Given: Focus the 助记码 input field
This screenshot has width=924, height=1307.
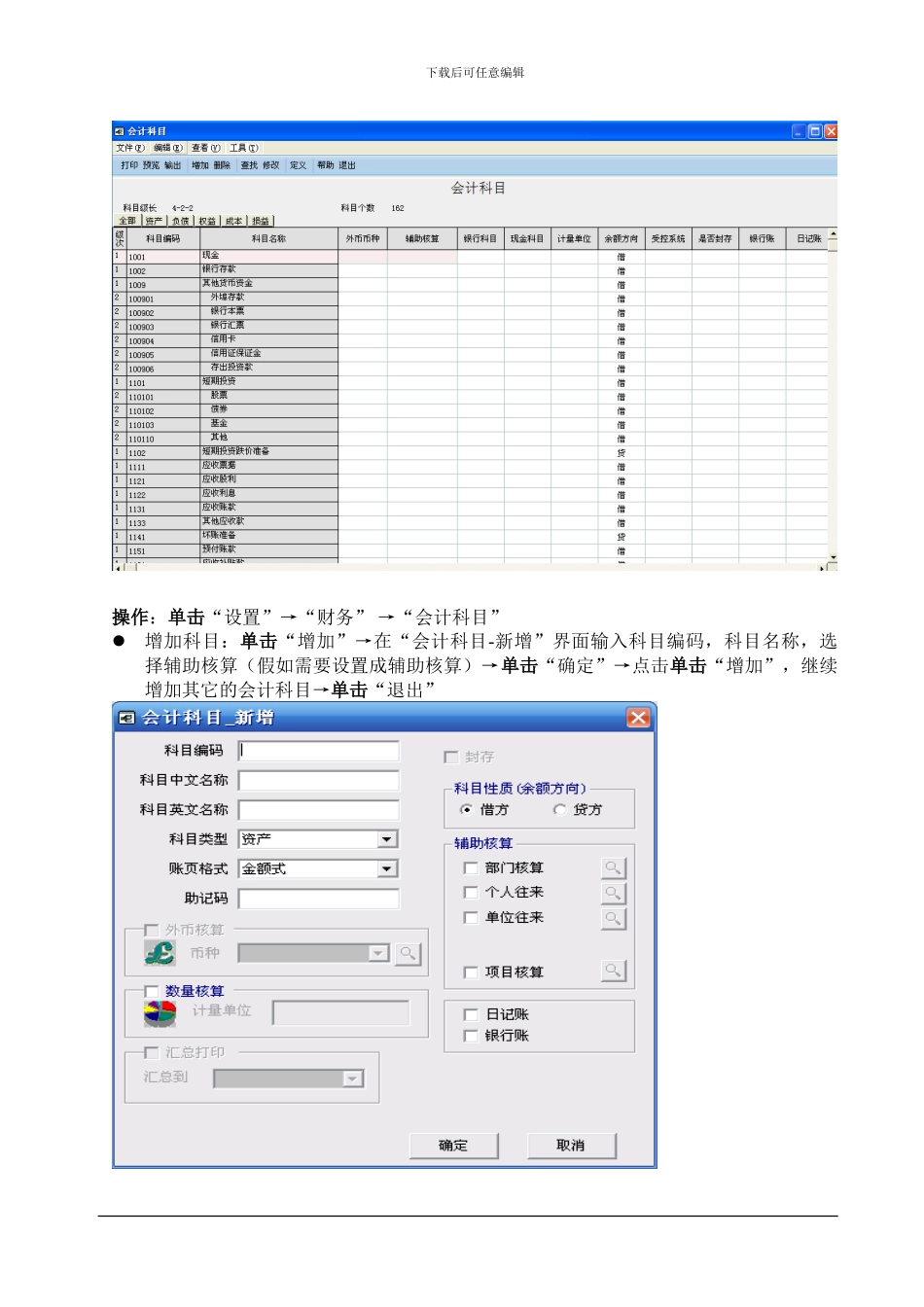Looking at the screenshot, I should coord(319,899).
